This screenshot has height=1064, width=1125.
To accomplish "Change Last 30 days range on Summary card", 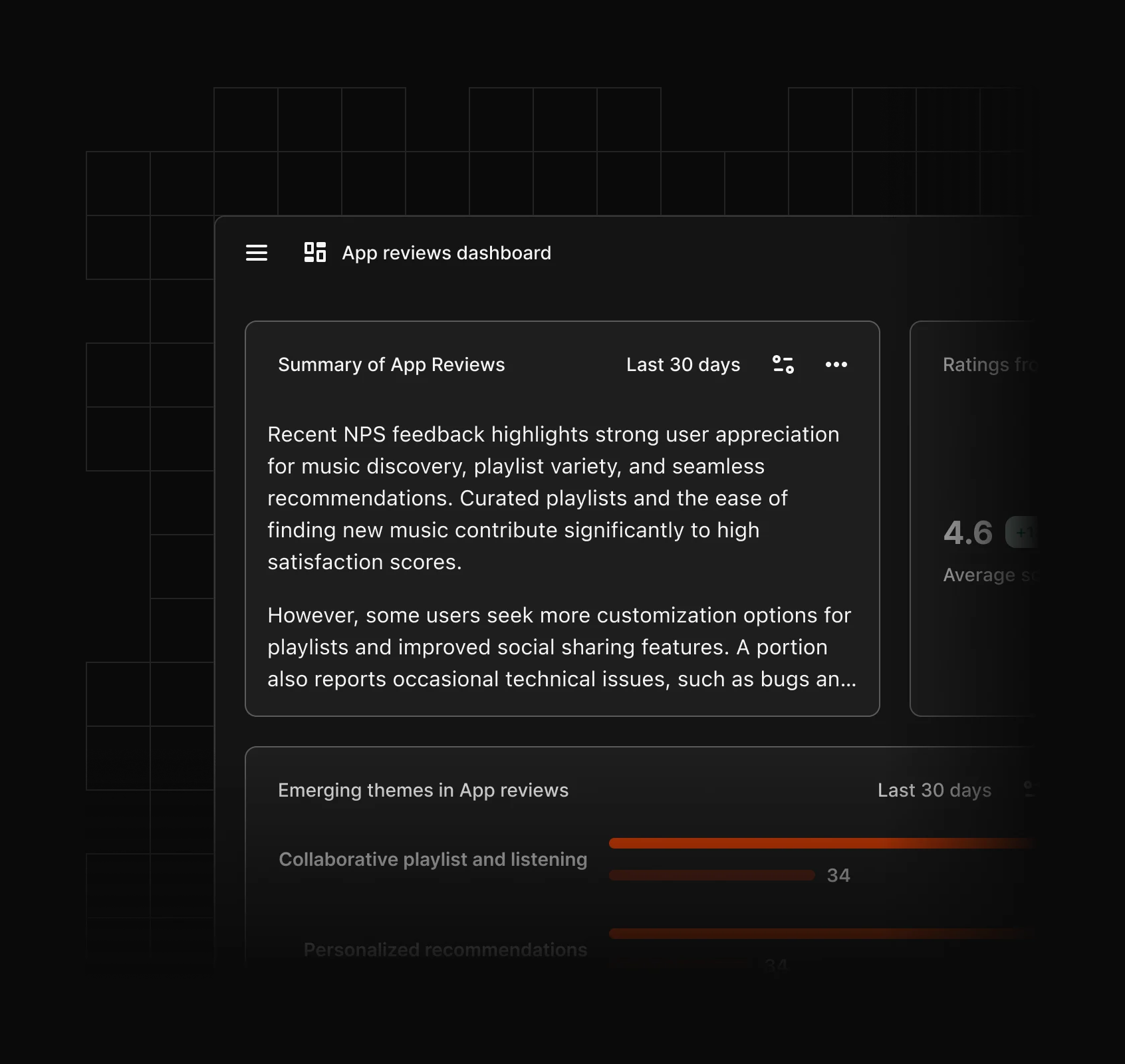I will [683, 364].
